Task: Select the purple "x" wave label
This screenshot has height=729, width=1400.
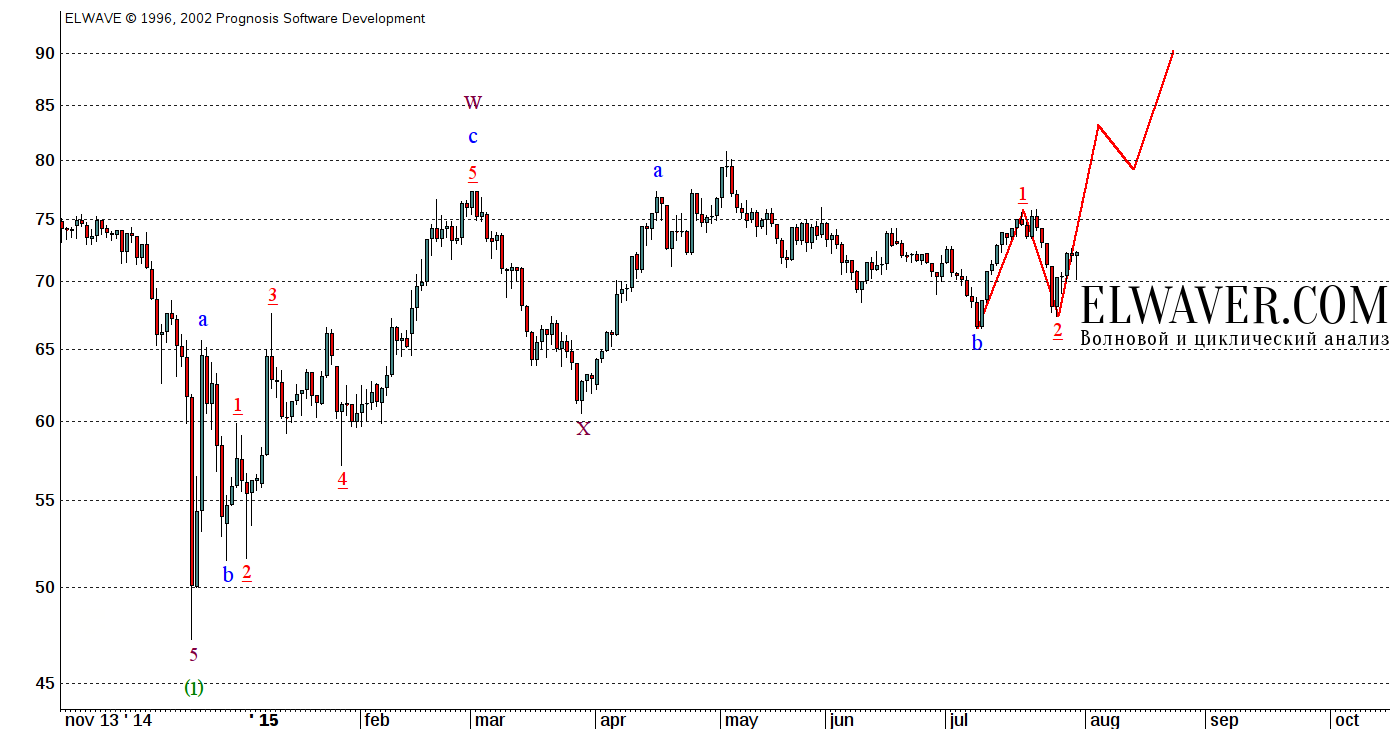Action: pos(583,428)
